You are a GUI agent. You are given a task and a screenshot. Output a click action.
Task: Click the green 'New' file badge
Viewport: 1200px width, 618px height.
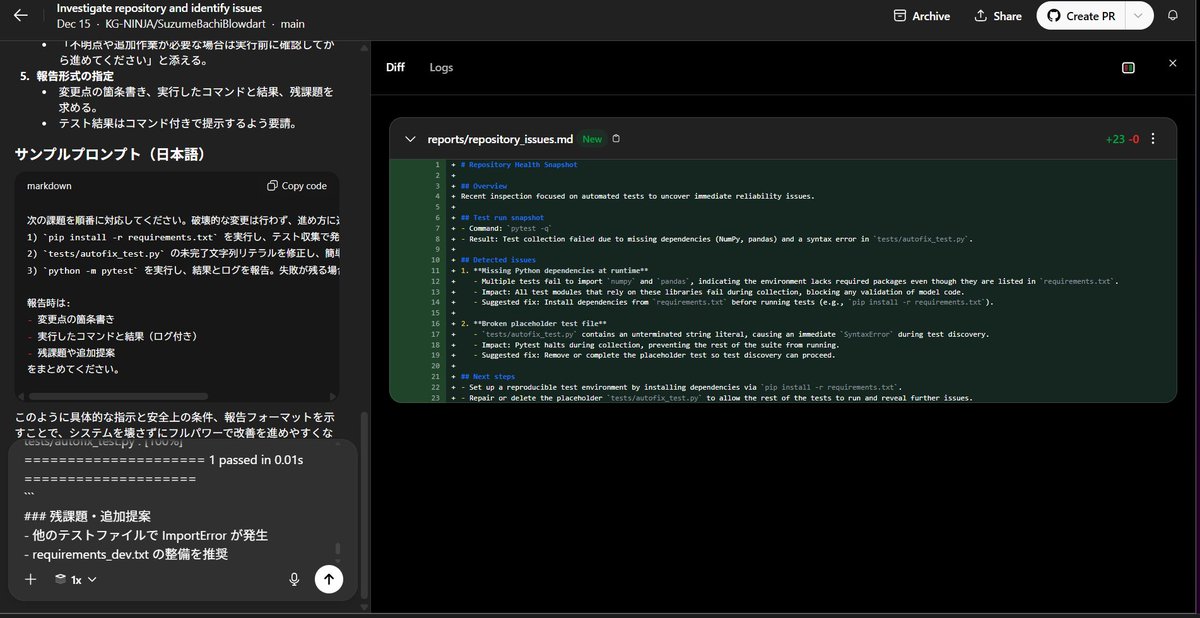592,139
